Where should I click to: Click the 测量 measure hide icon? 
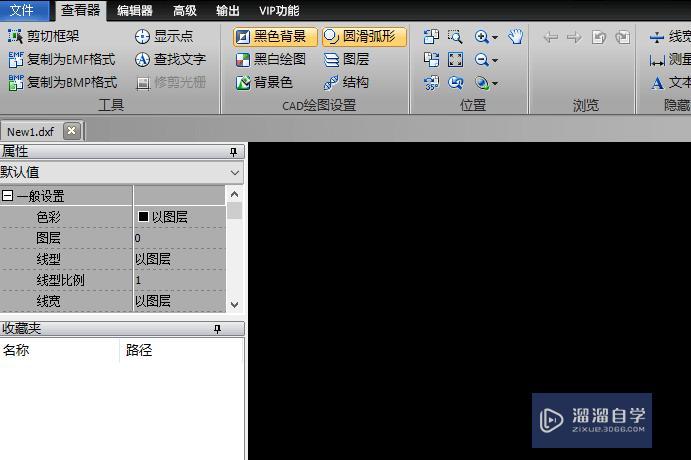pos(657,59)
